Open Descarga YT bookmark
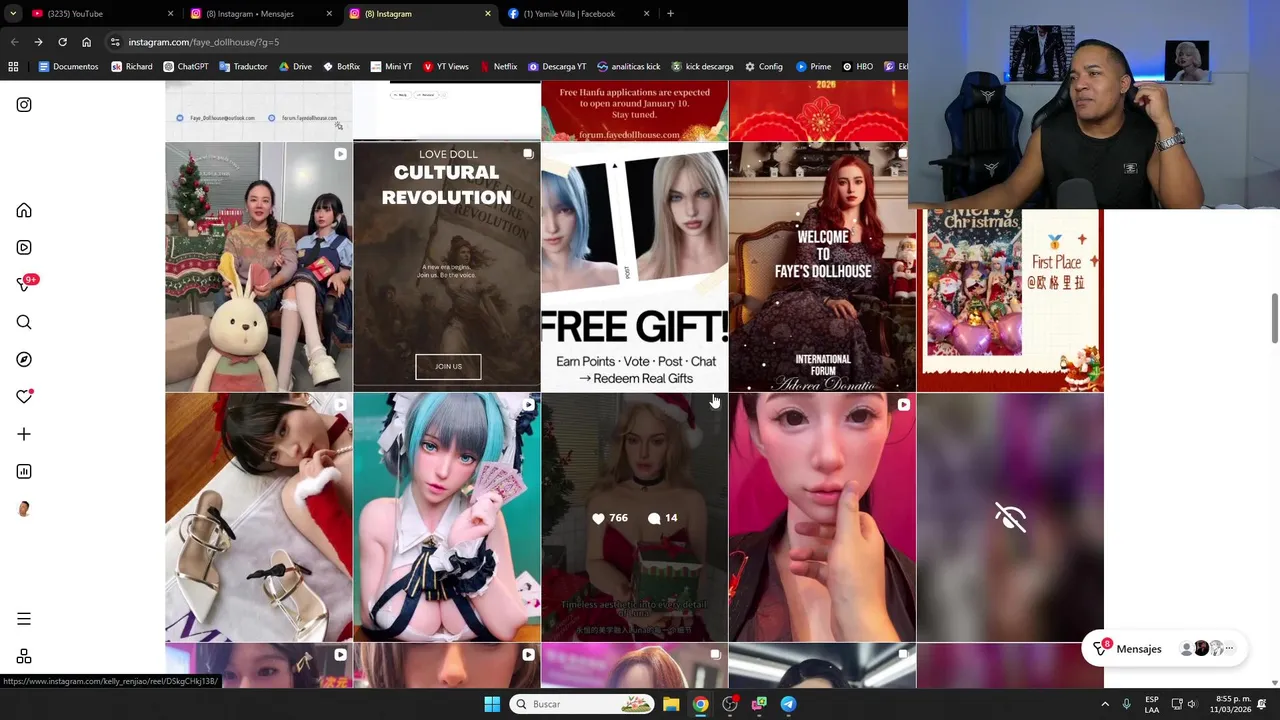This screenshot has height=720, width=1280. coord(556,67)
